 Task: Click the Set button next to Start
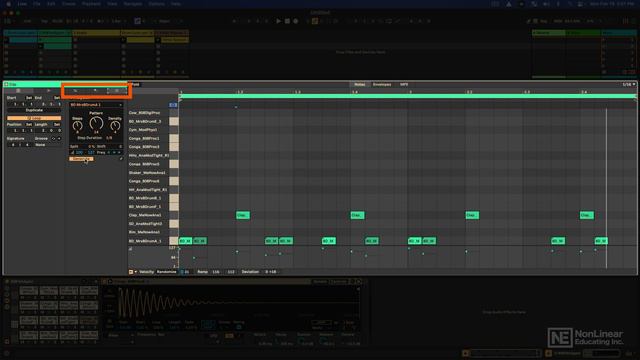tap(29, 98)
